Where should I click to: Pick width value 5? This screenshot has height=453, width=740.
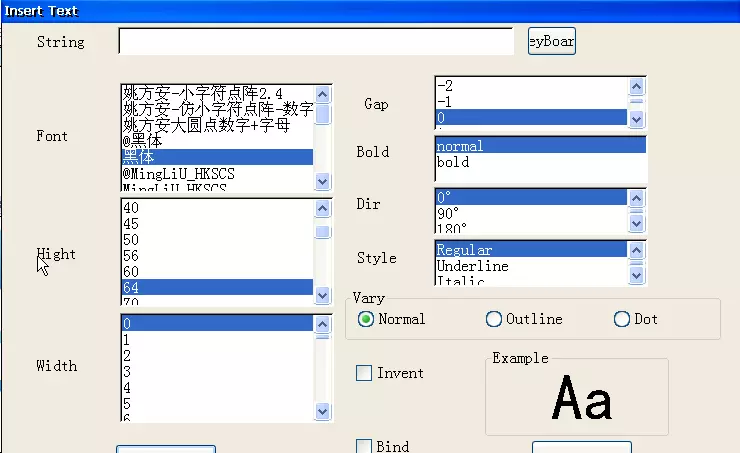[x=217, y=404]
